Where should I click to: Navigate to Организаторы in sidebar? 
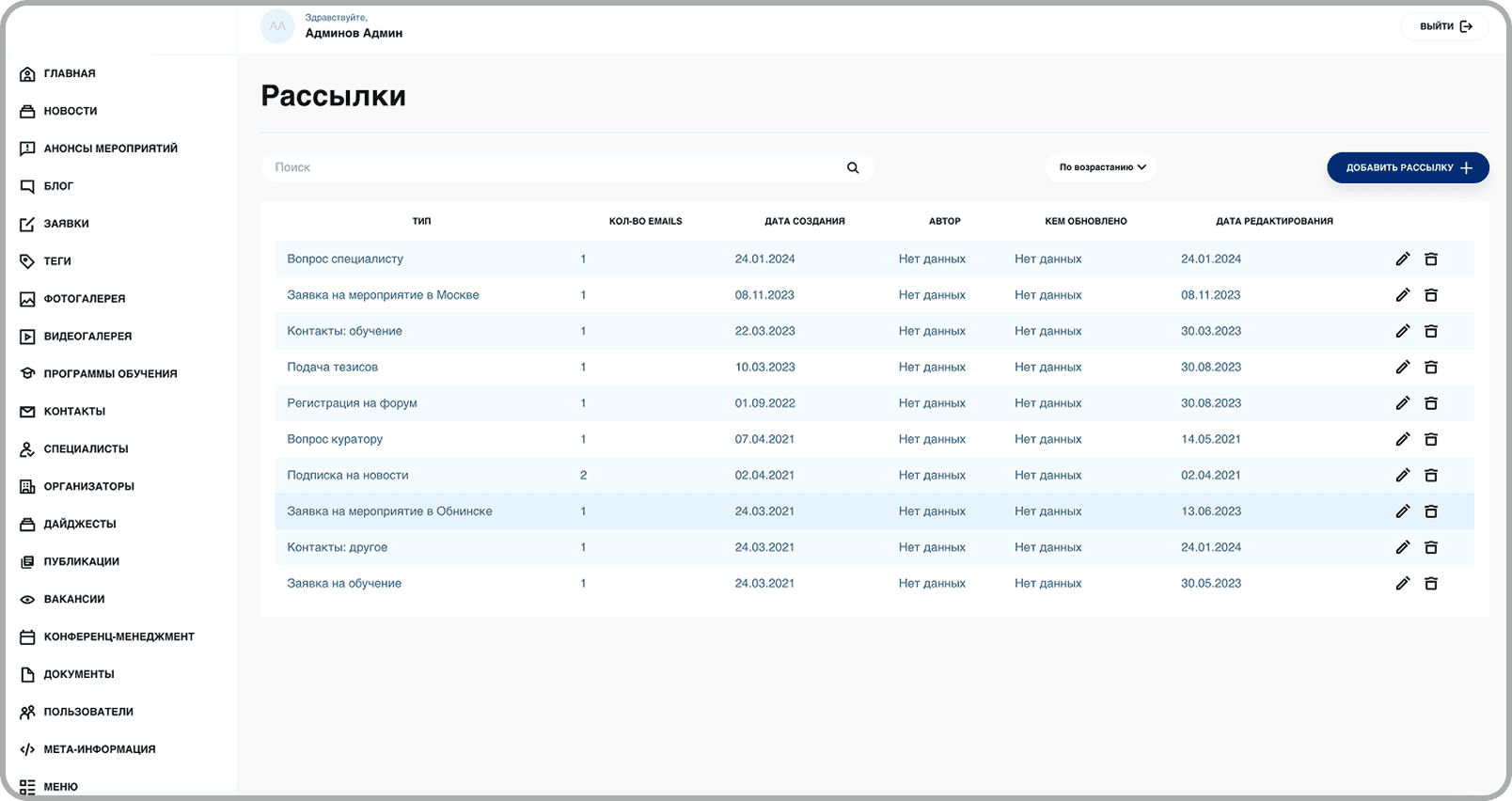(88, 487)
